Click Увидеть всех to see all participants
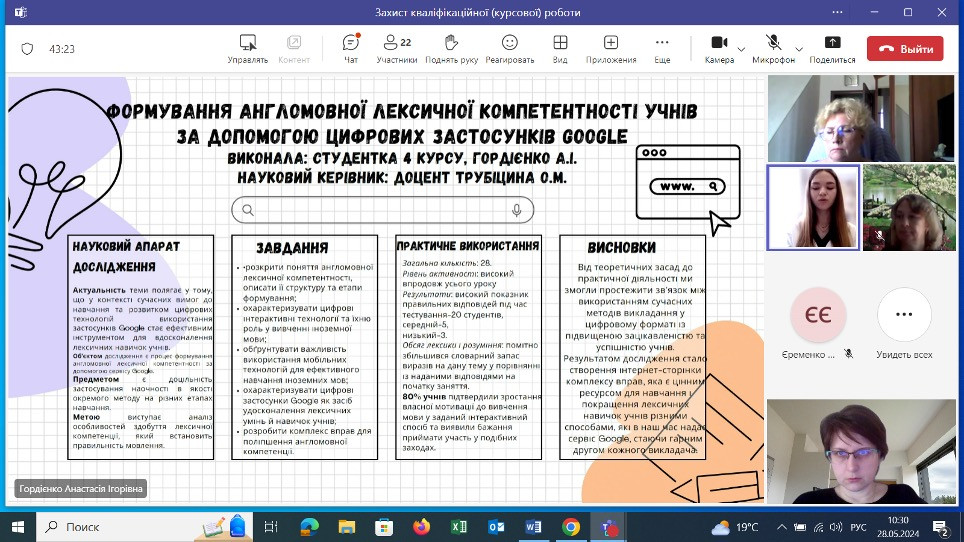Viewport: 964px width, 542px height. (x=904, y=324)
